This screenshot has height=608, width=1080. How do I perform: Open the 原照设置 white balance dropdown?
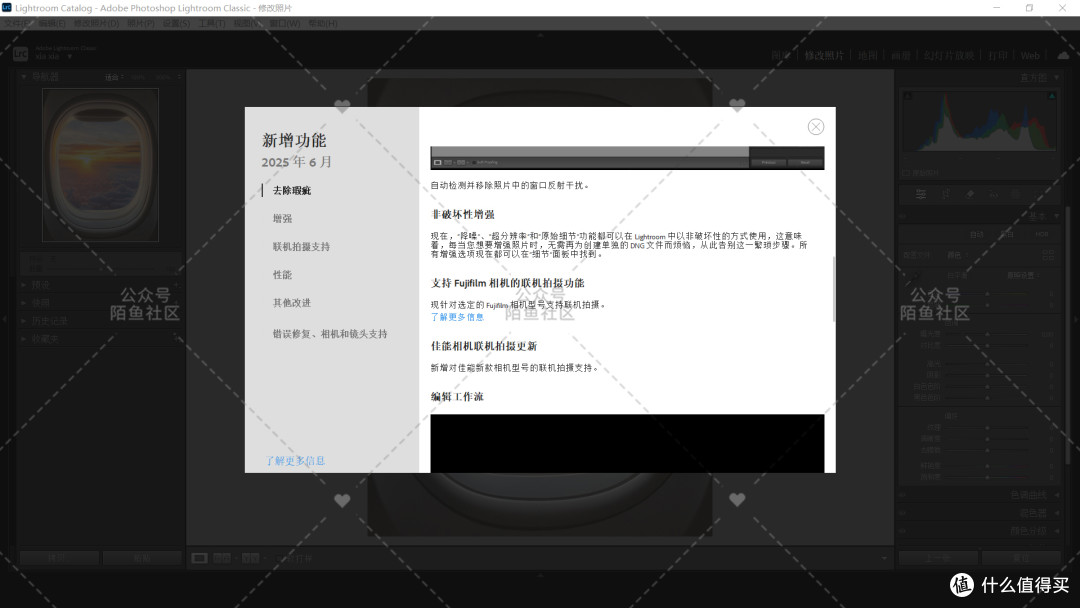tap(1023, 275)
